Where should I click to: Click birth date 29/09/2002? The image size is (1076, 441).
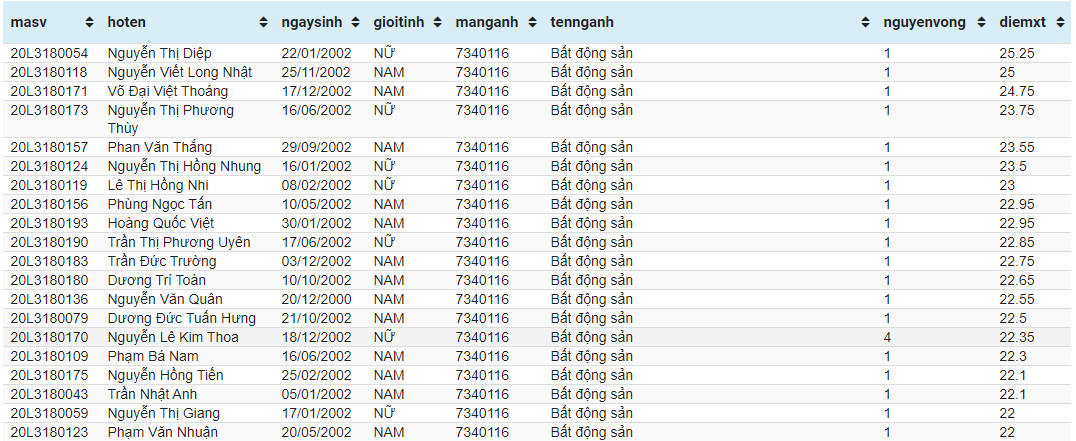[x=316, y=147]
